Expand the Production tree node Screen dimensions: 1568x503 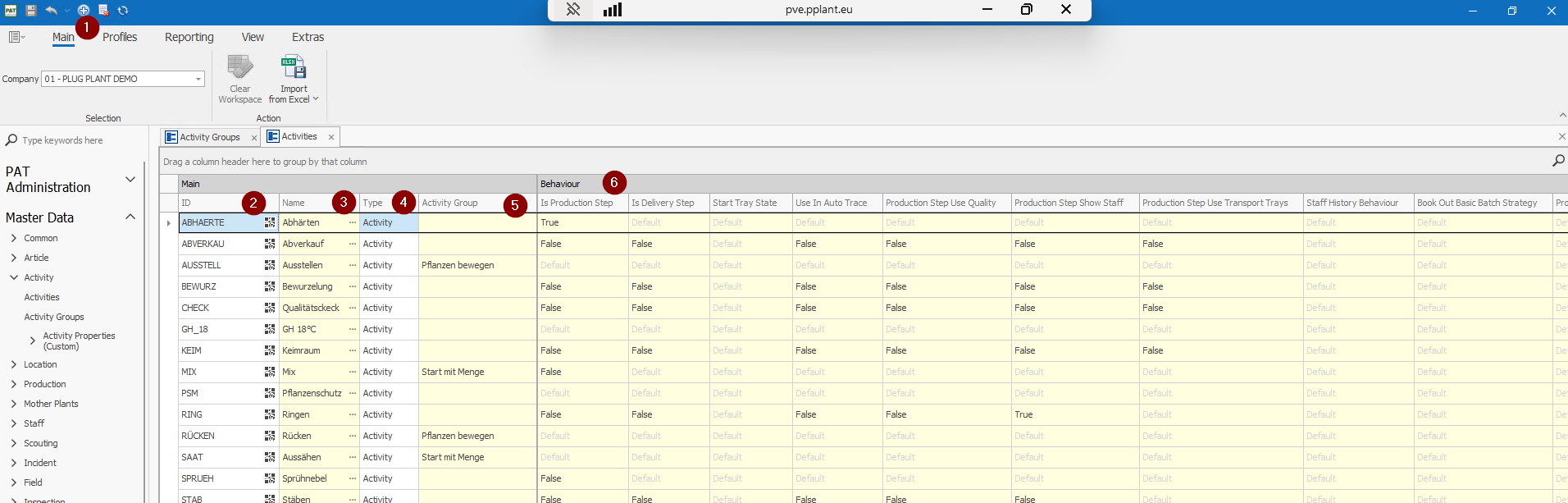(x=14, y=384)
